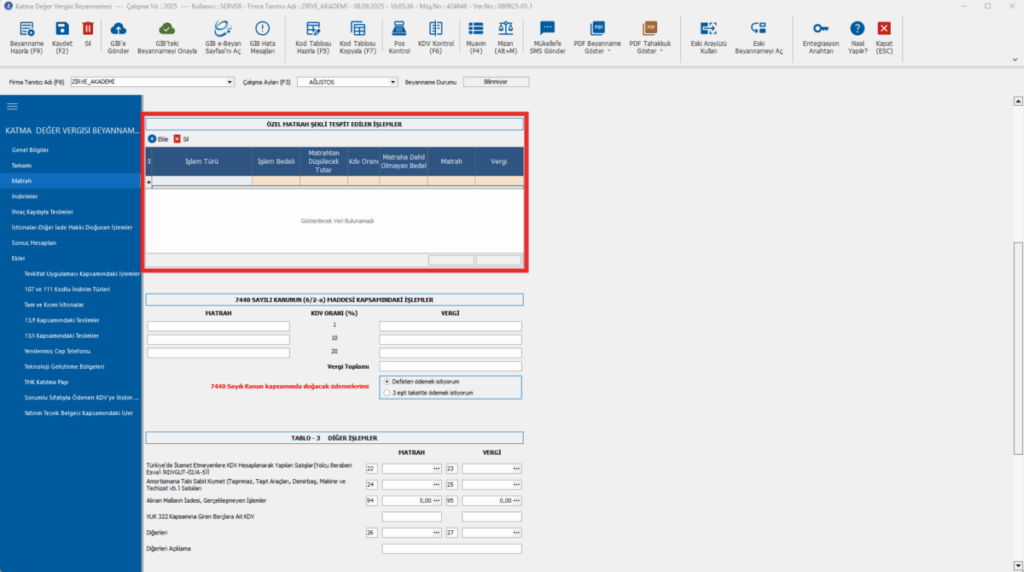
Task: Click Mükellefe SMS Gönder icon
Action: coord(547,29)
